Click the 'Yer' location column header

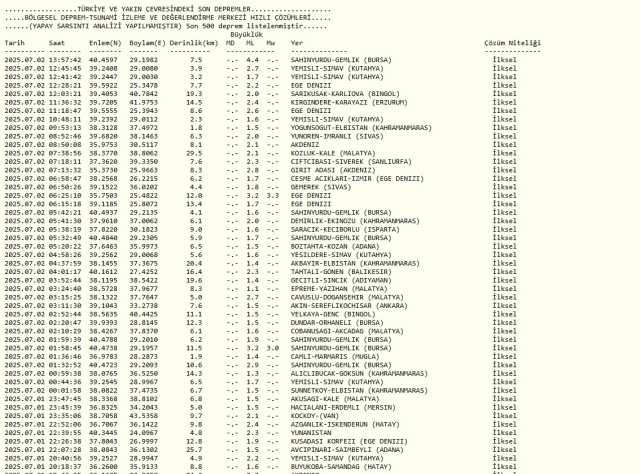(297, 44)
